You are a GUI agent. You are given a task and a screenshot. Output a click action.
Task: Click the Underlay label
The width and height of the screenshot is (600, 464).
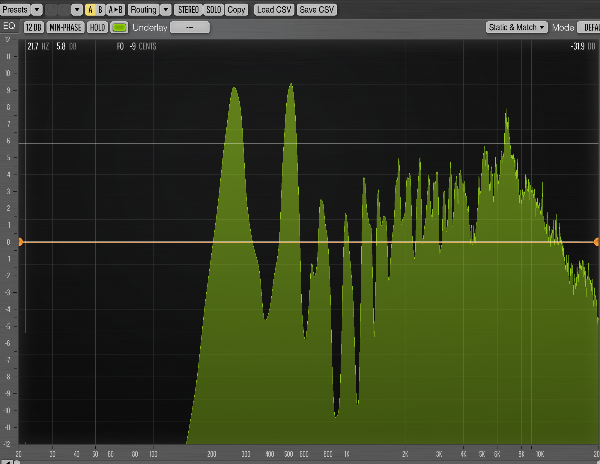point(150,28)
